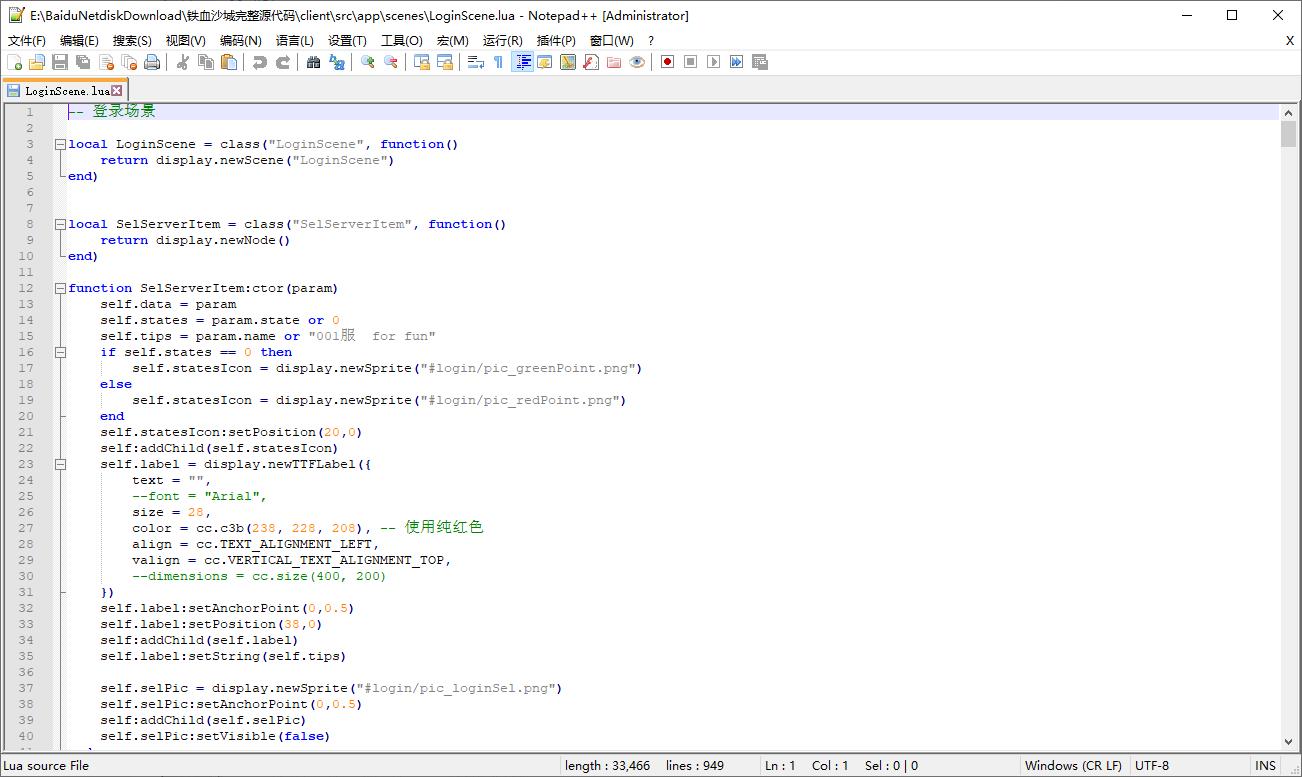The height and width of the screenshot is (777, 1302).
Task: Click the vertical scrollbar thumb
Action: point(1288,135)
